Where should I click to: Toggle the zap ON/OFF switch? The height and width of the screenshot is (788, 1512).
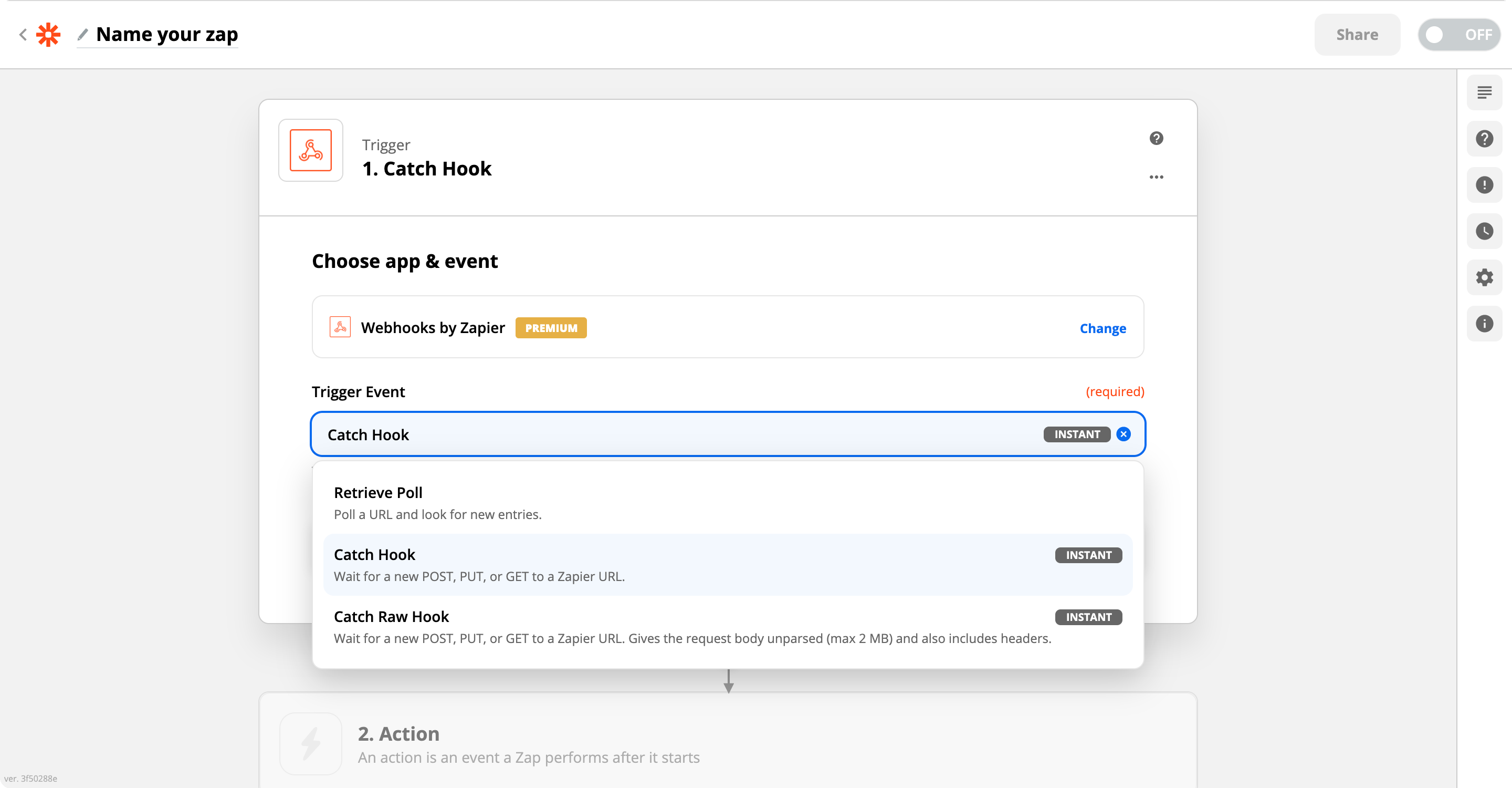(1459, 35)
